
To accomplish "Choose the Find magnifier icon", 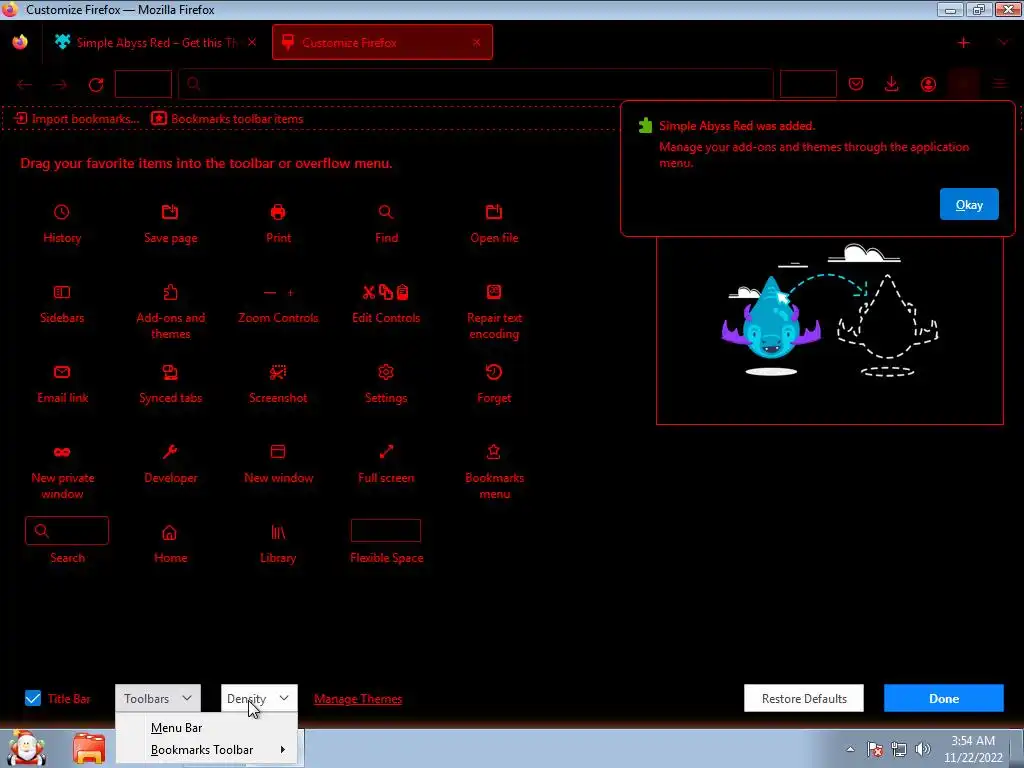I will pos(385,212).
